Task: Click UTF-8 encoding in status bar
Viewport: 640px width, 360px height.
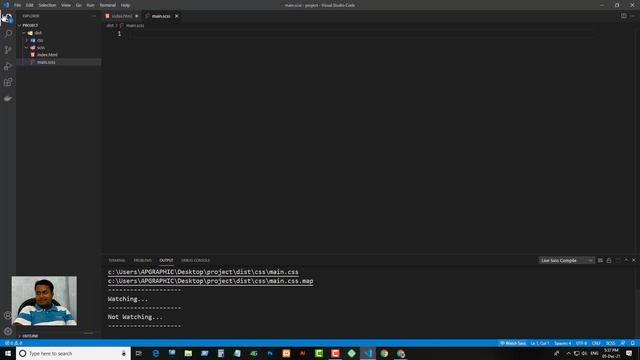Action: pyautogui.click(x=581, y=343)
